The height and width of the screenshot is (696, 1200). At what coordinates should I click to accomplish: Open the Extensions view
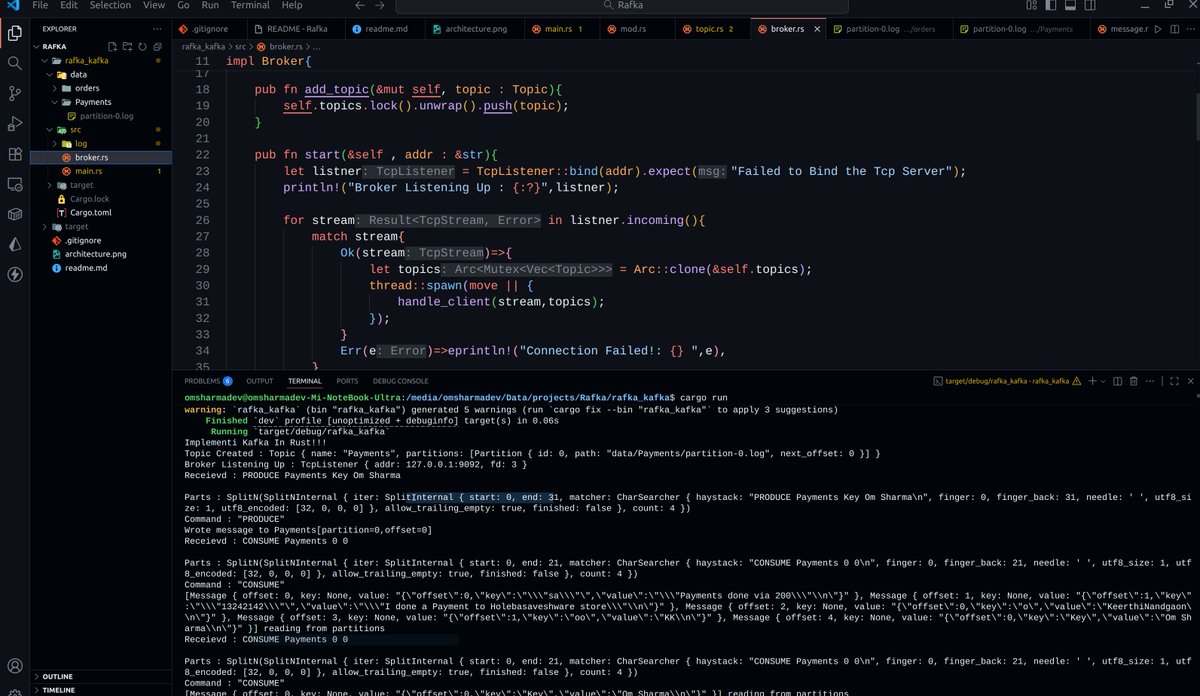pyautogui.click(x=15, y=154)
